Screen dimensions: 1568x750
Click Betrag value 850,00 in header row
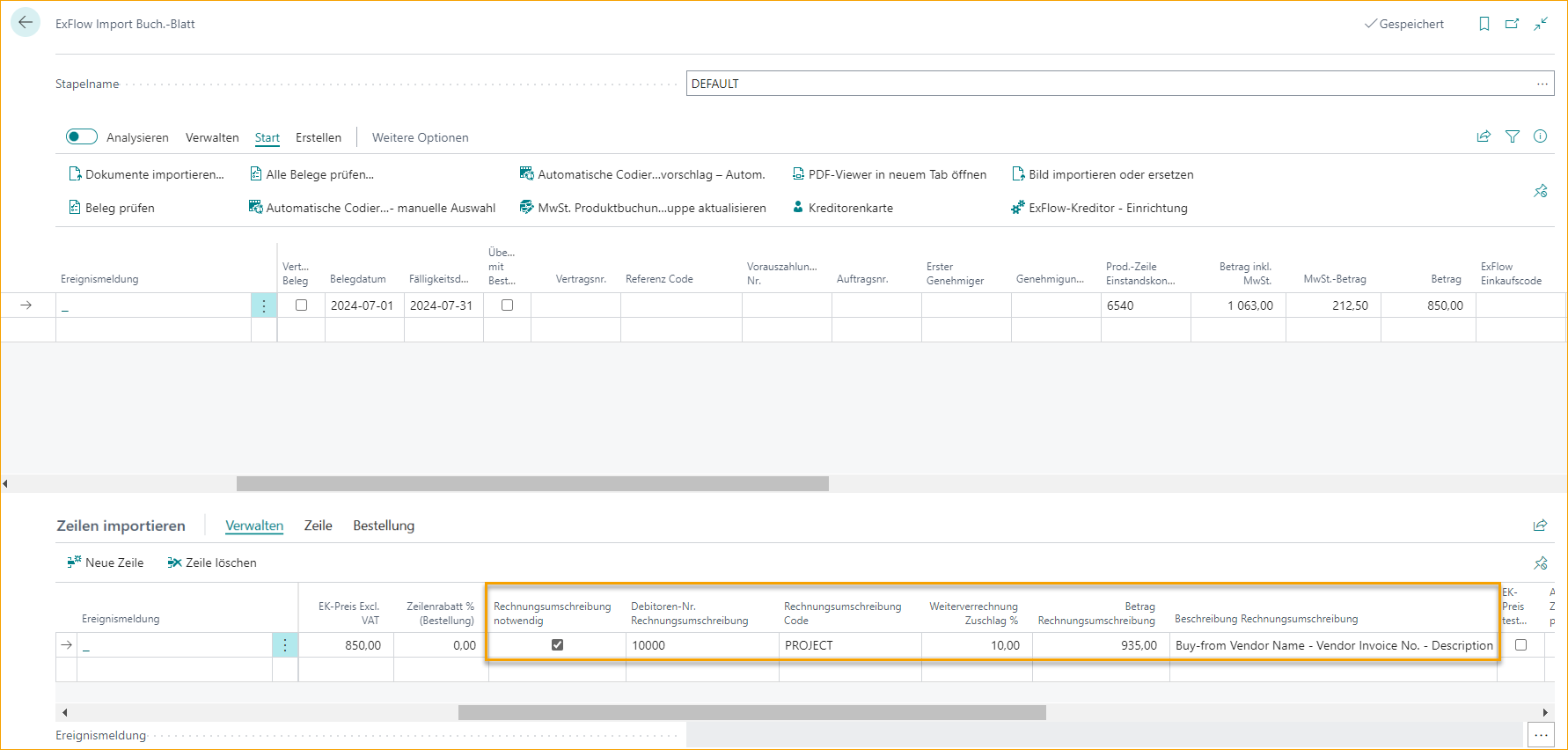[x=1428, y=305]
